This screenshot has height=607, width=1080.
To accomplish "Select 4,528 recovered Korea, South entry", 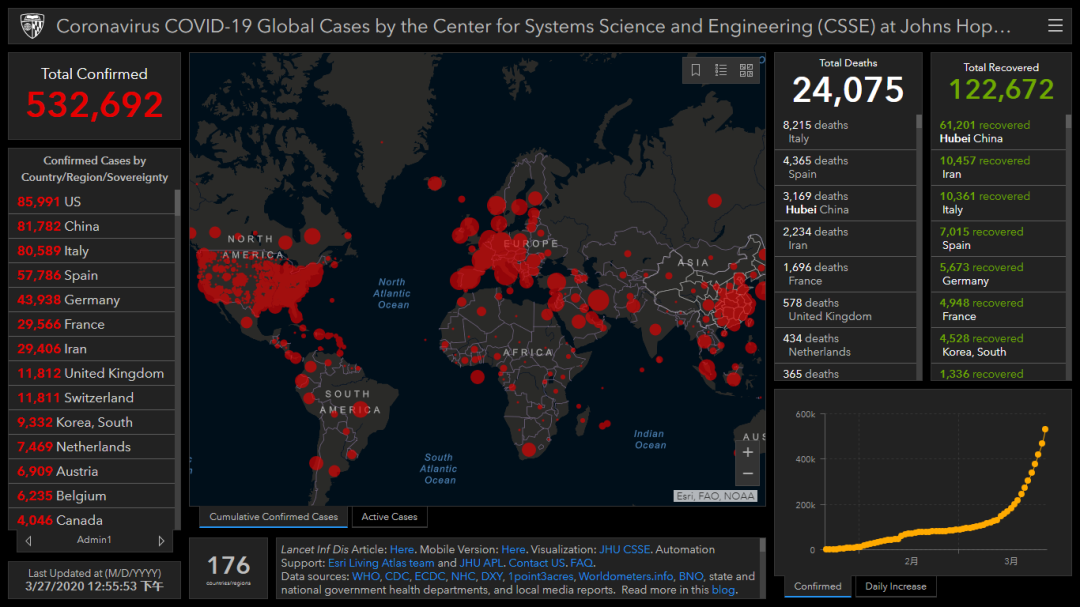I will click(x=999, y=345).
